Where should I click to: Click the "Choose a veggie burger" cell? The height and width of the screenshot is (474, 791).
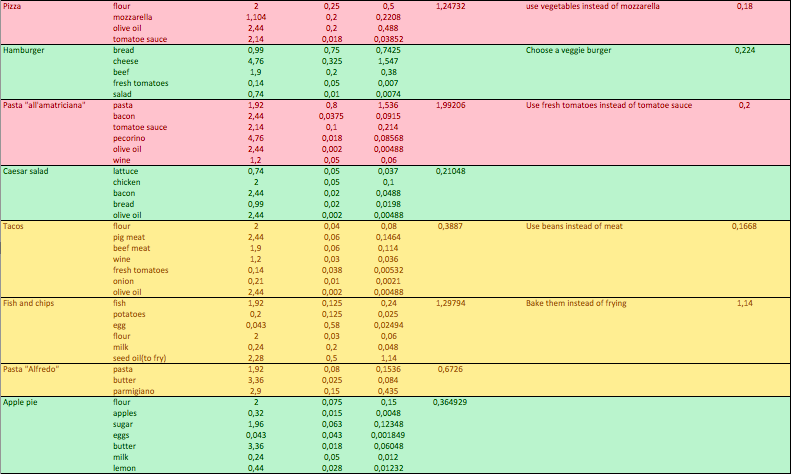click(x=568, y=49)
